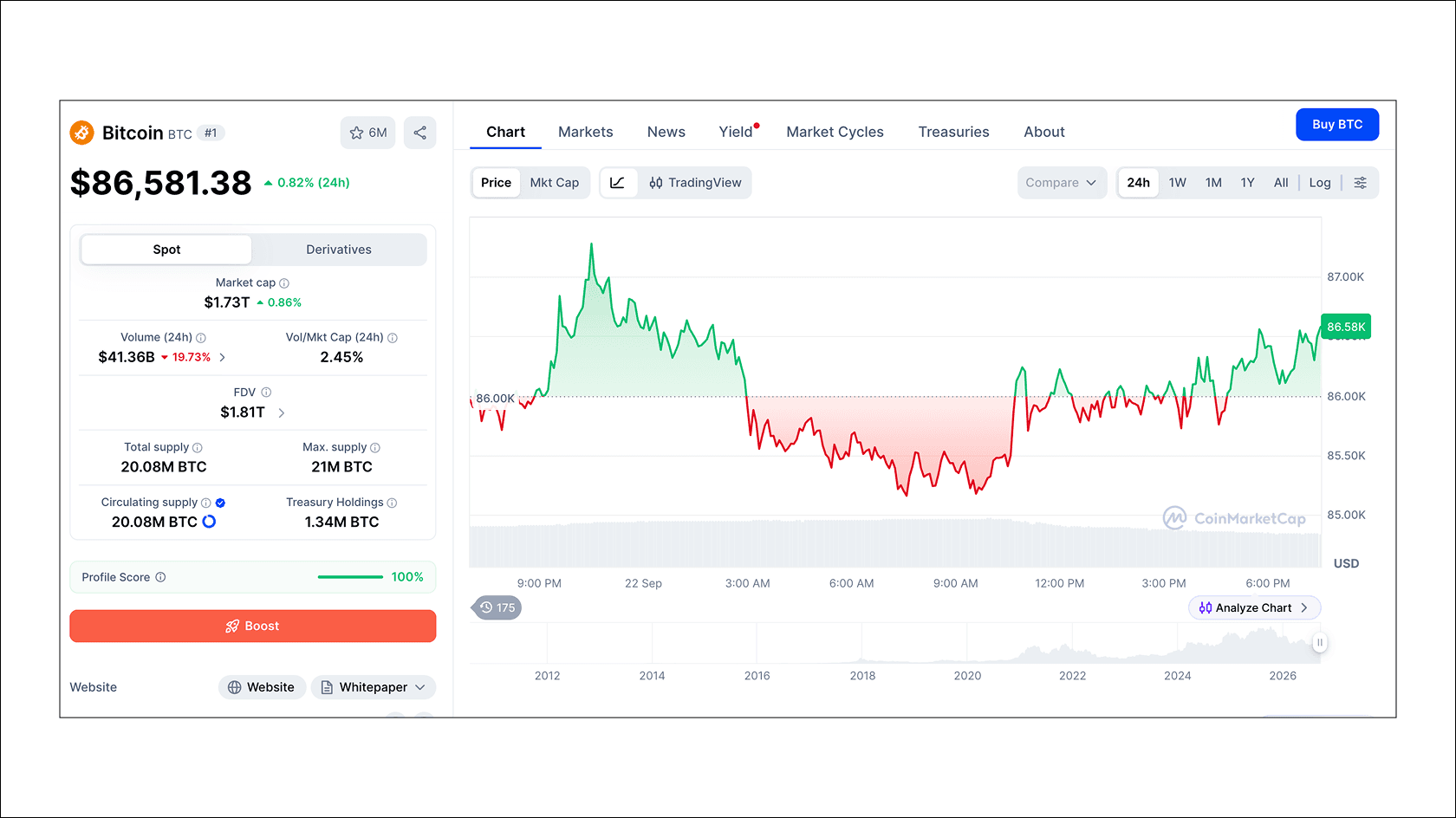Click Market cap info icon

tap(284, 283)
